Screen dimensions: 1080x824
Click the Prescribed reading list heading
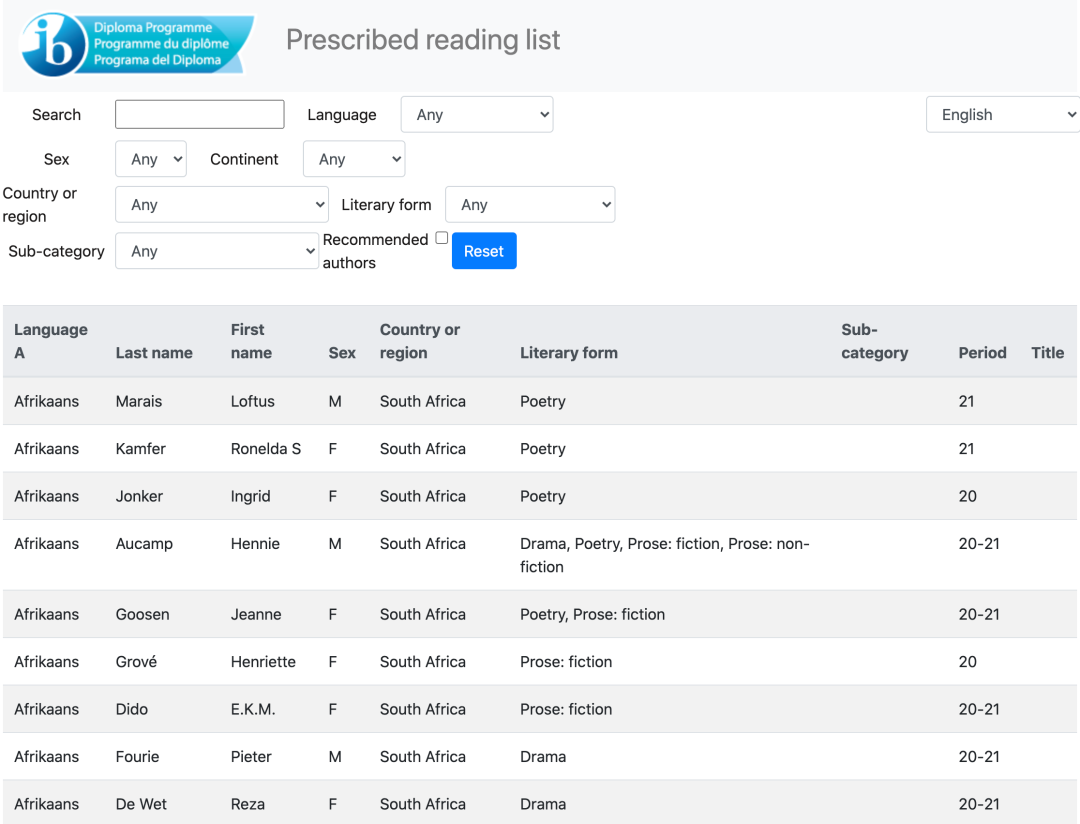(x=423, y=40)
